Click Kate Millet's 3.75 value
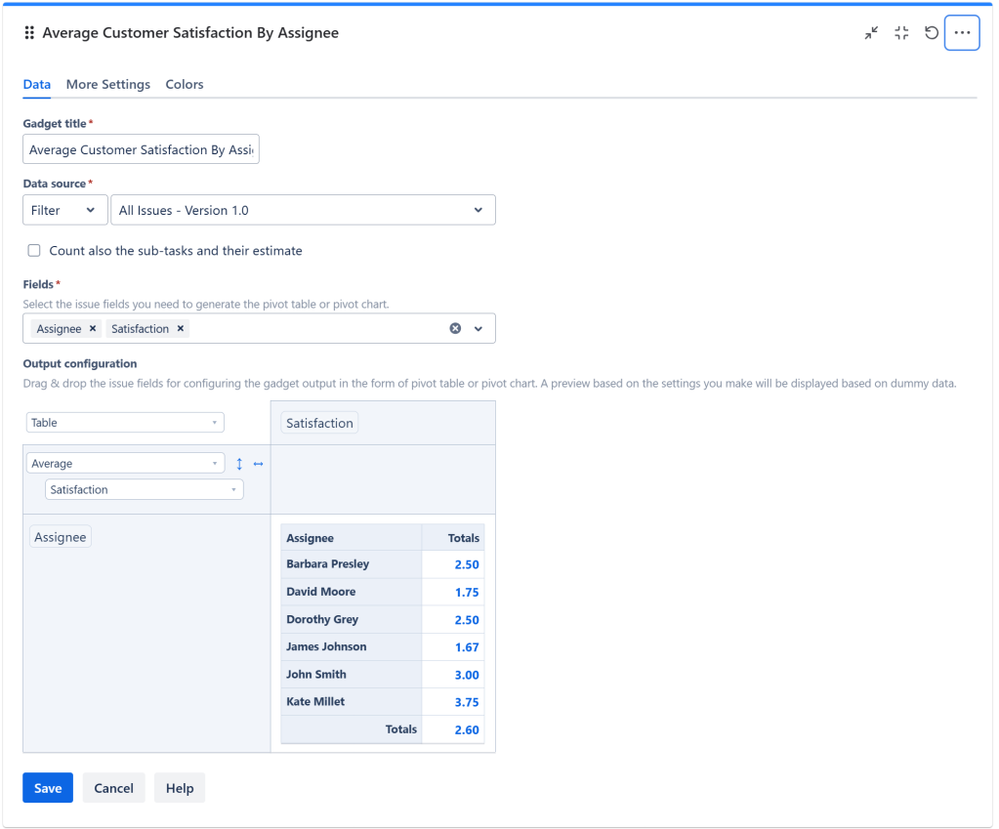The height and width of the screenshot is (829, 999). point(466,702)
